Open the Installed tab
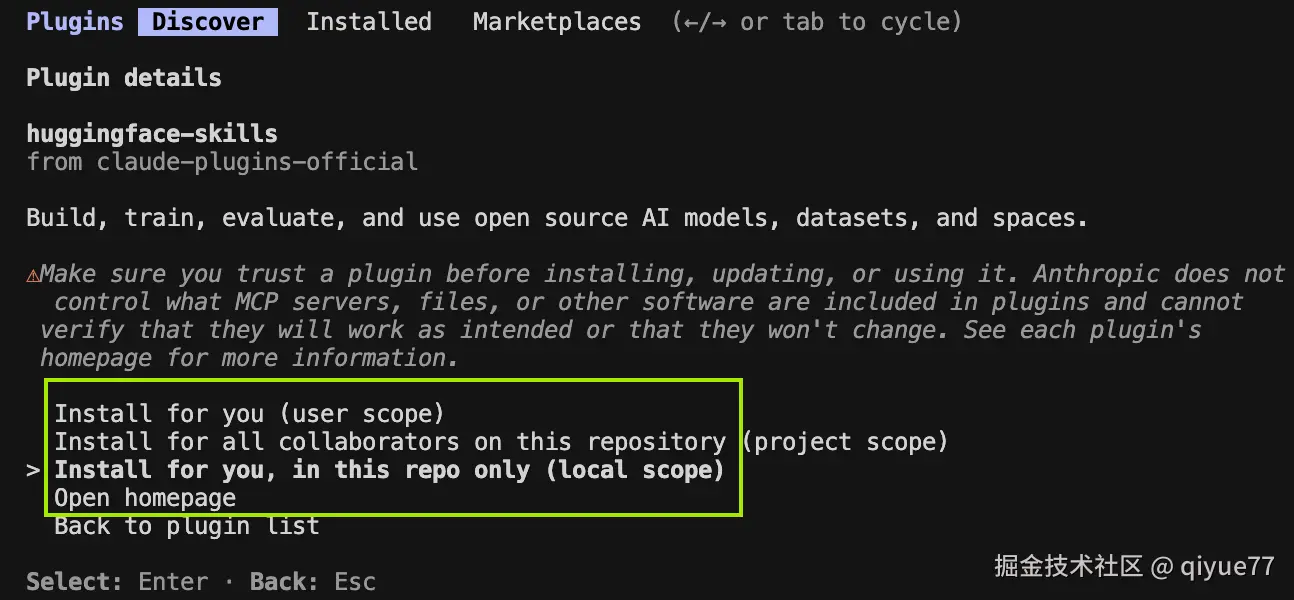The image size is (1294, 600). pos(369,22)
